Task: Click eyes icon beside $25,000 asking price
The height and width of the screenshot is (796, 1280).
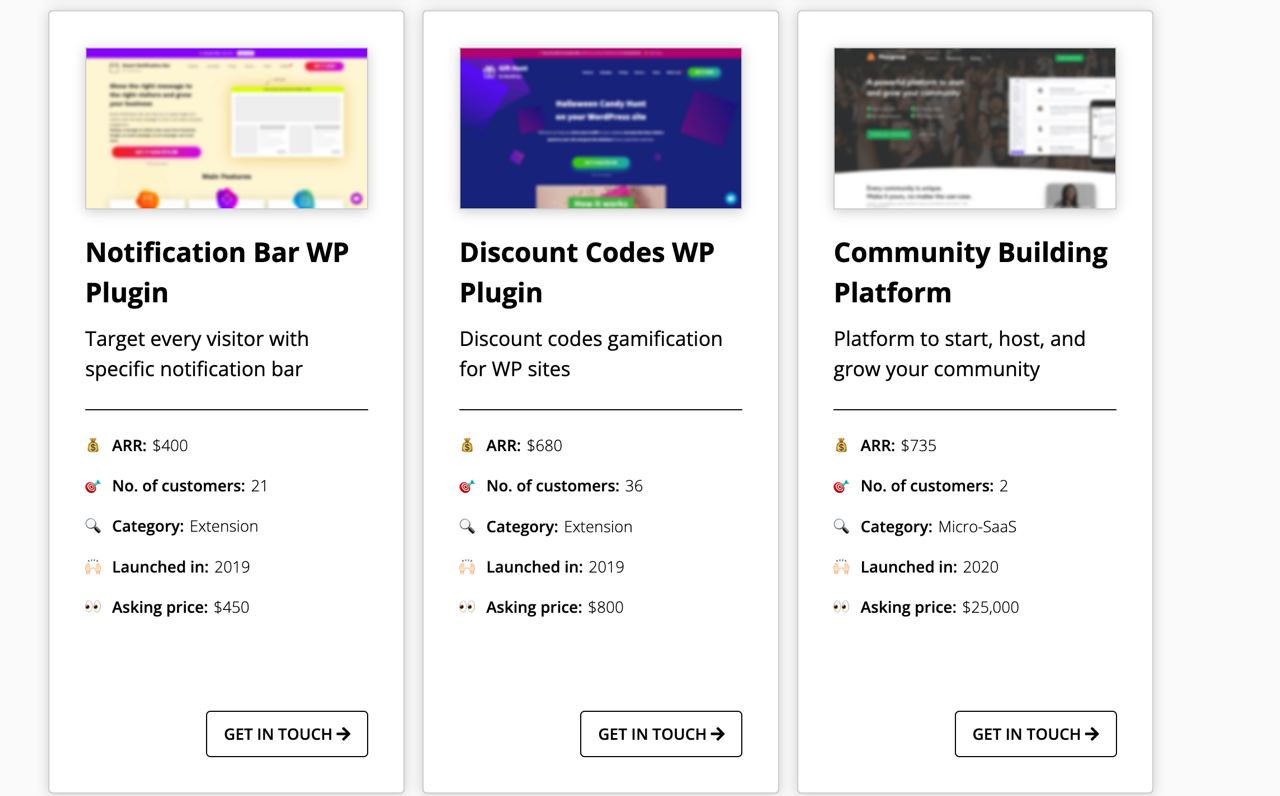Action: click(841, 607)
